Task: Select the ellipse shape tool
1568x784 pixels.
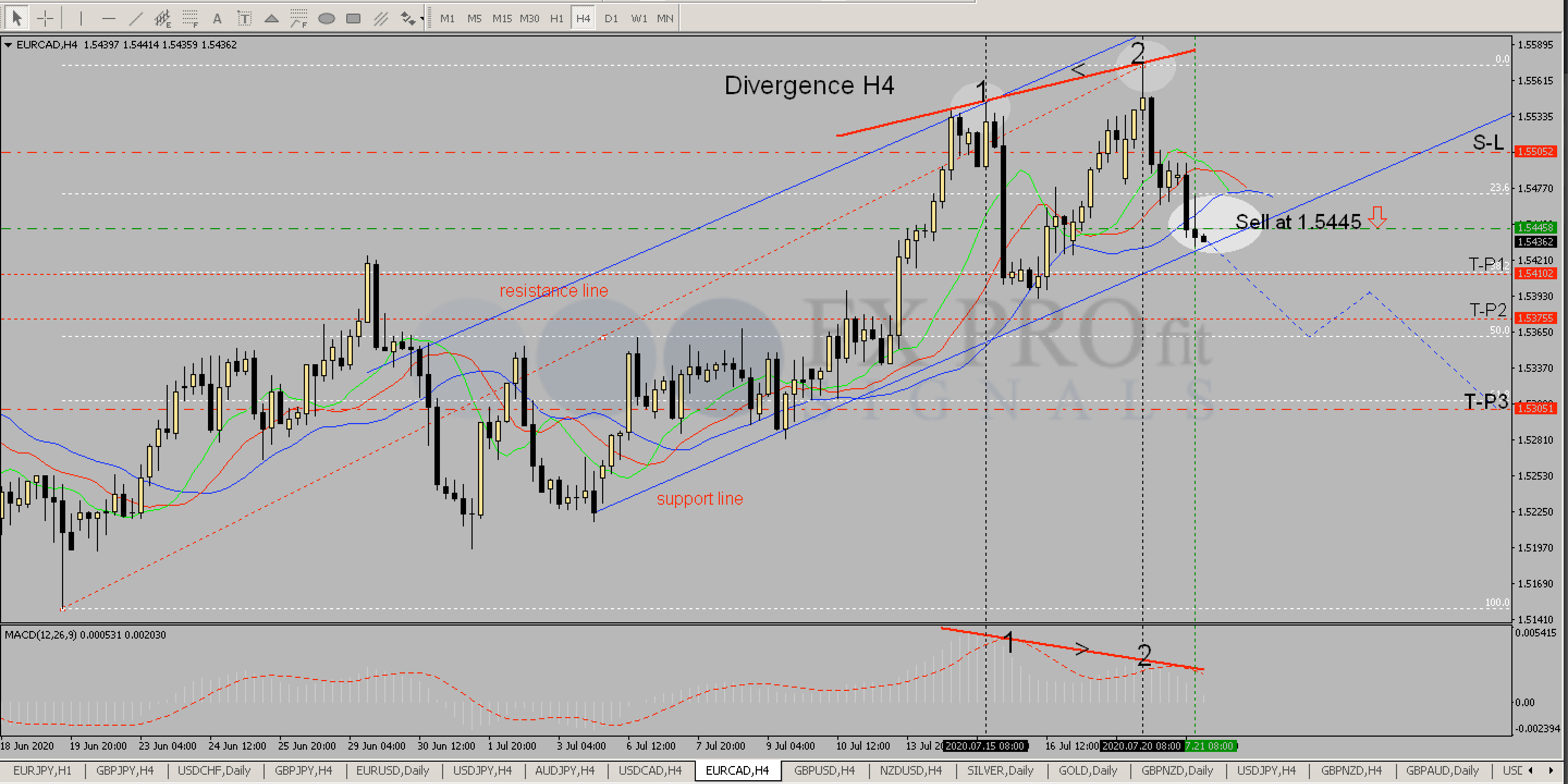Action: pyautogui.click(x=326, y=19)
